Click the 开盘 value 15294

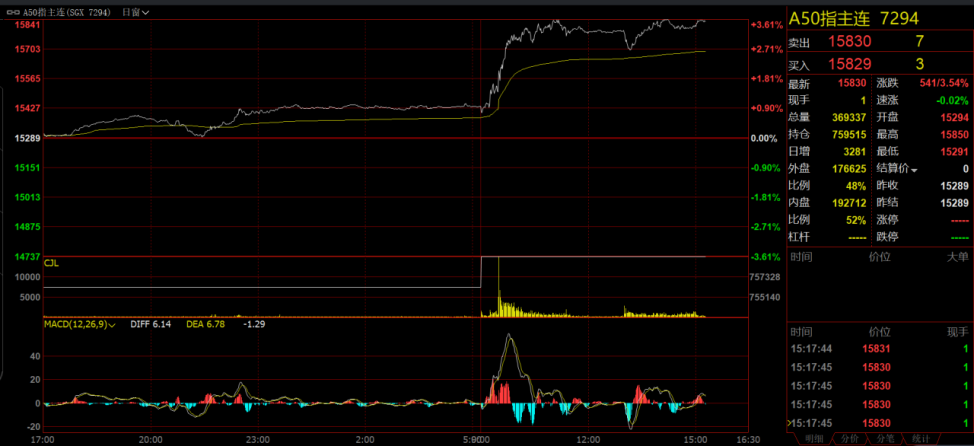pos(954,117)
